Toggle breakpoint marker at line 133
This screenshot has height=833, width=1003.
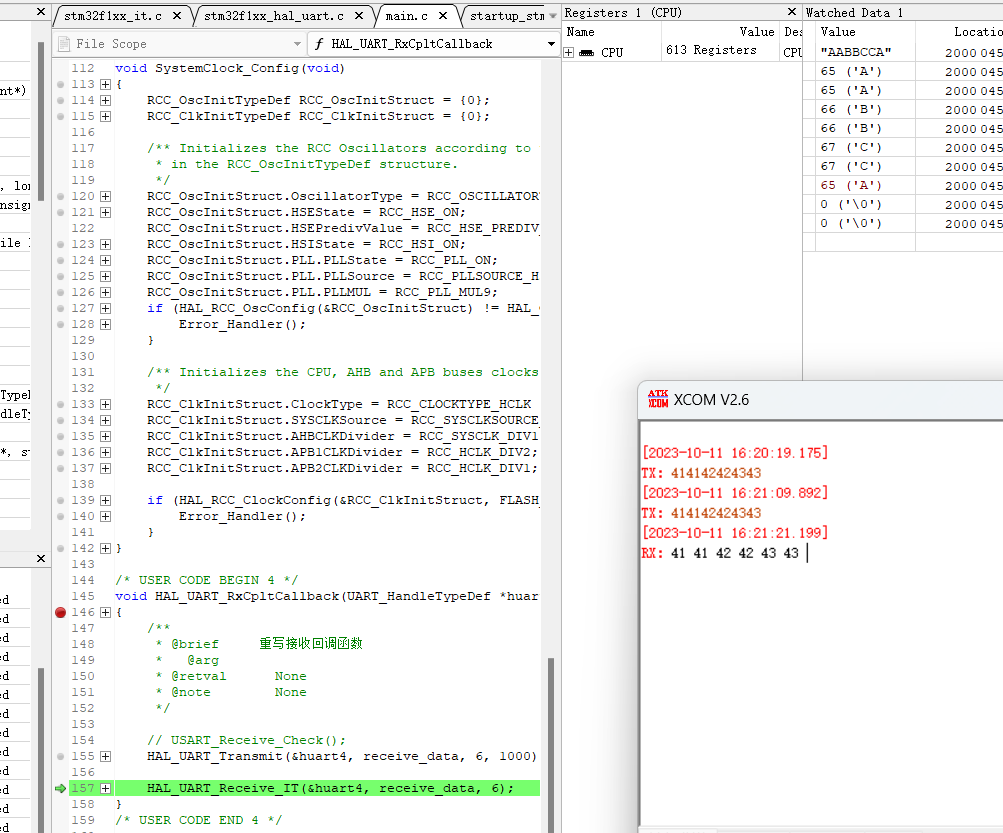click(61, 404)
